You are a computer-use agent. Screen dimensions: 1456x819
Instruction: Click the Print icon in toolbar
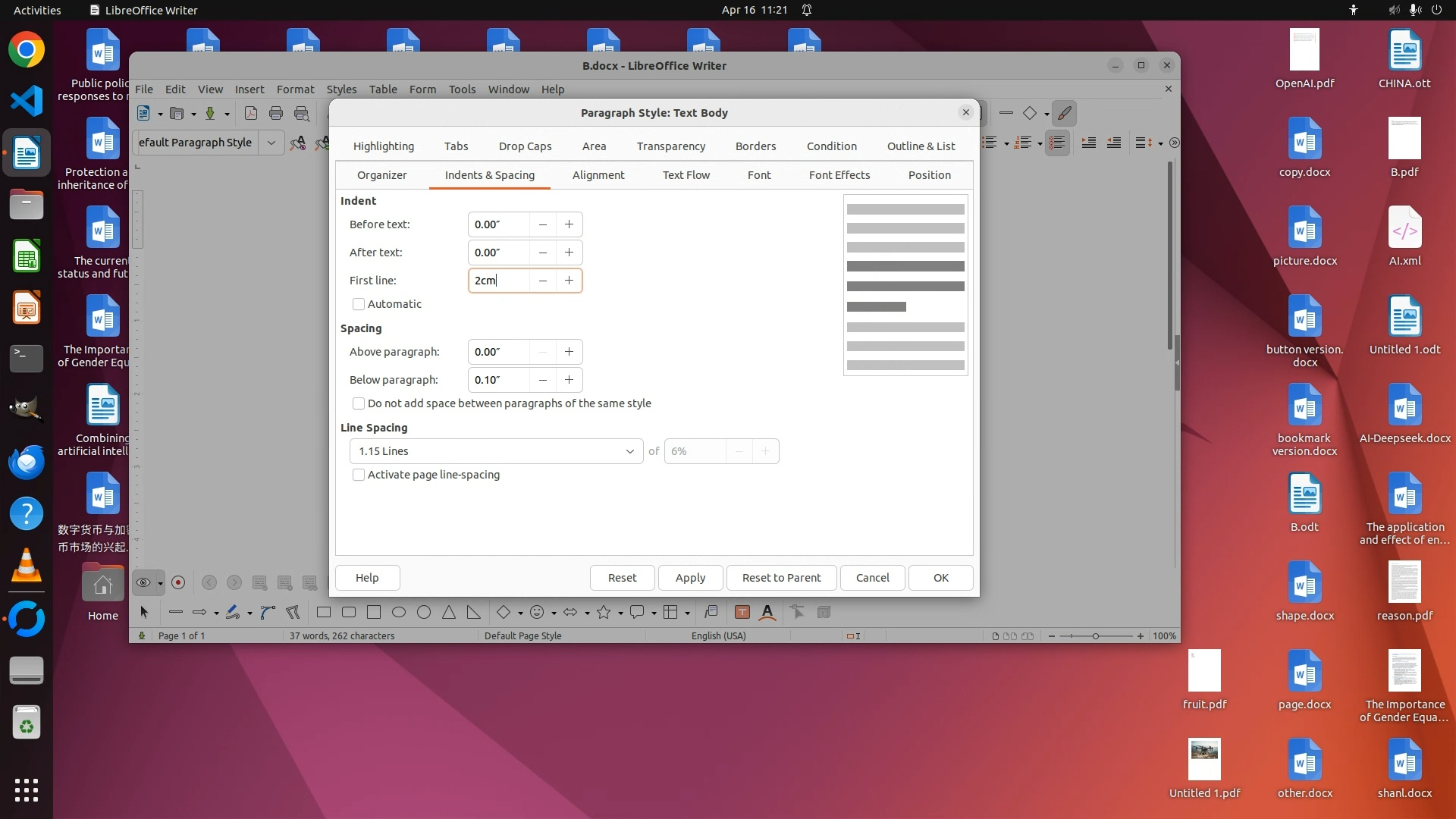tap(276, 114)
